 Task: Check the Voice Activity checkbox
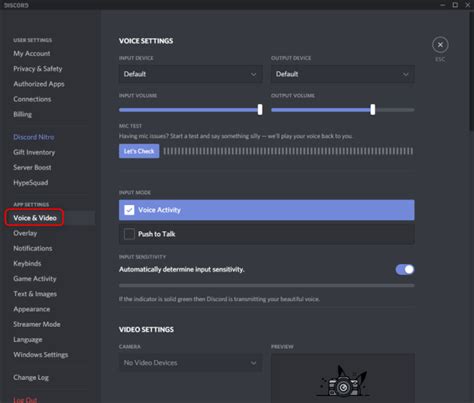[x=129, y=210]
